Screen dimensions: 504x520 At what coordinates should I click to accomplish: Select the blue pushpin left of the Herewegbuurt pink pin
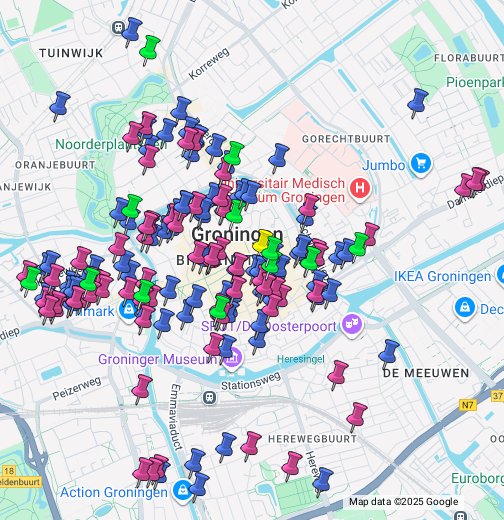click(226, 447)
